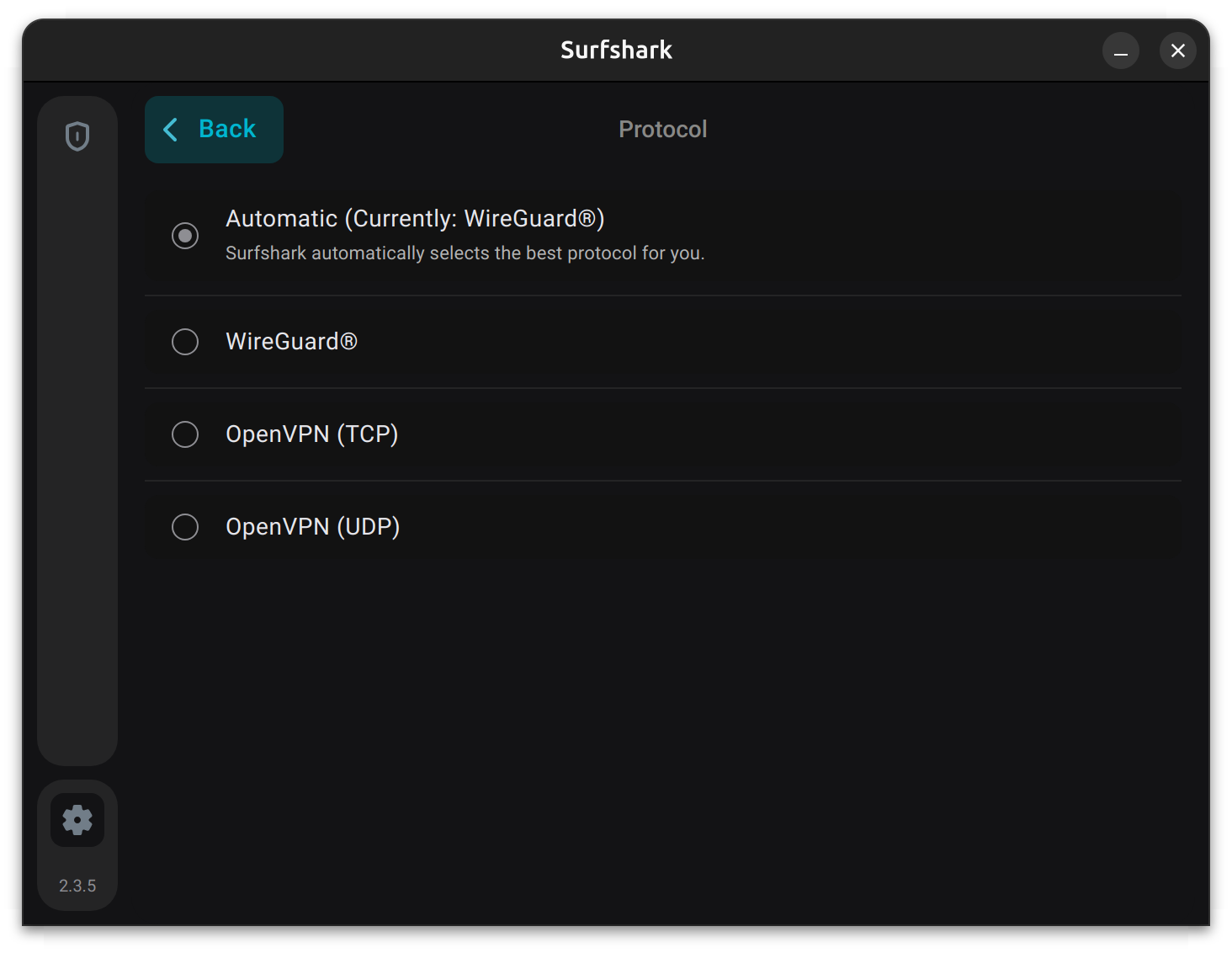Click the version label 2.3.5
This screenshot has width=1232, height=953.
tap(77, 885)
